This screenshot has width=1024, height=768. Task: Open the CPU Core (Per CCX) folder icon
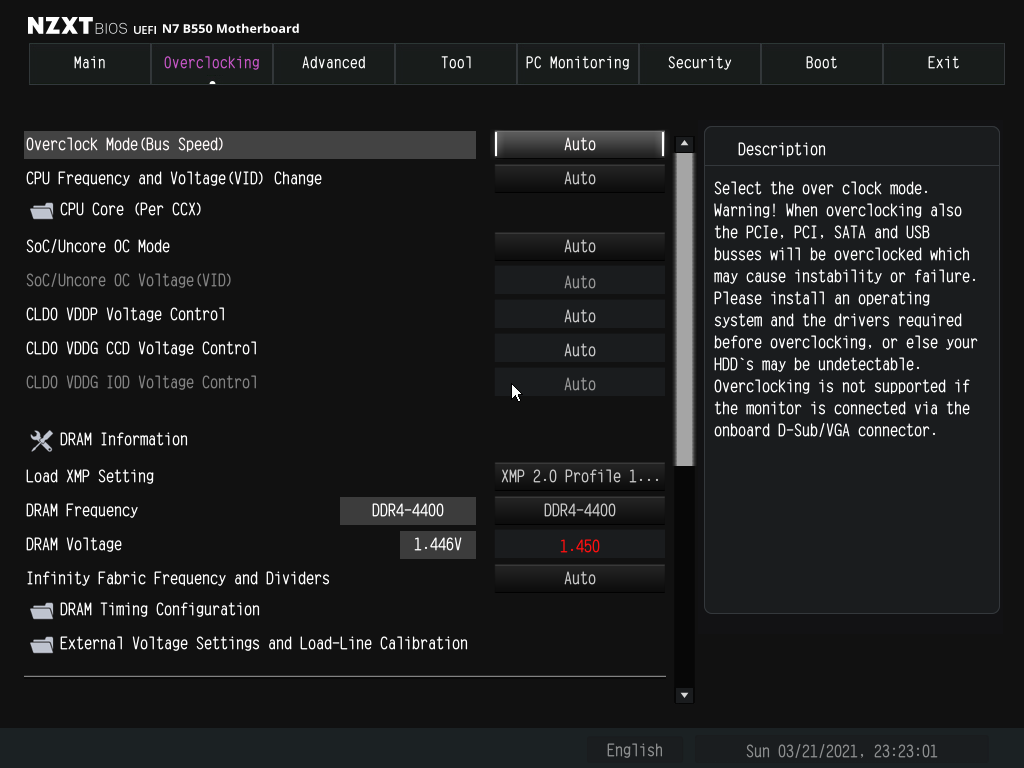(x=42, y=210)
